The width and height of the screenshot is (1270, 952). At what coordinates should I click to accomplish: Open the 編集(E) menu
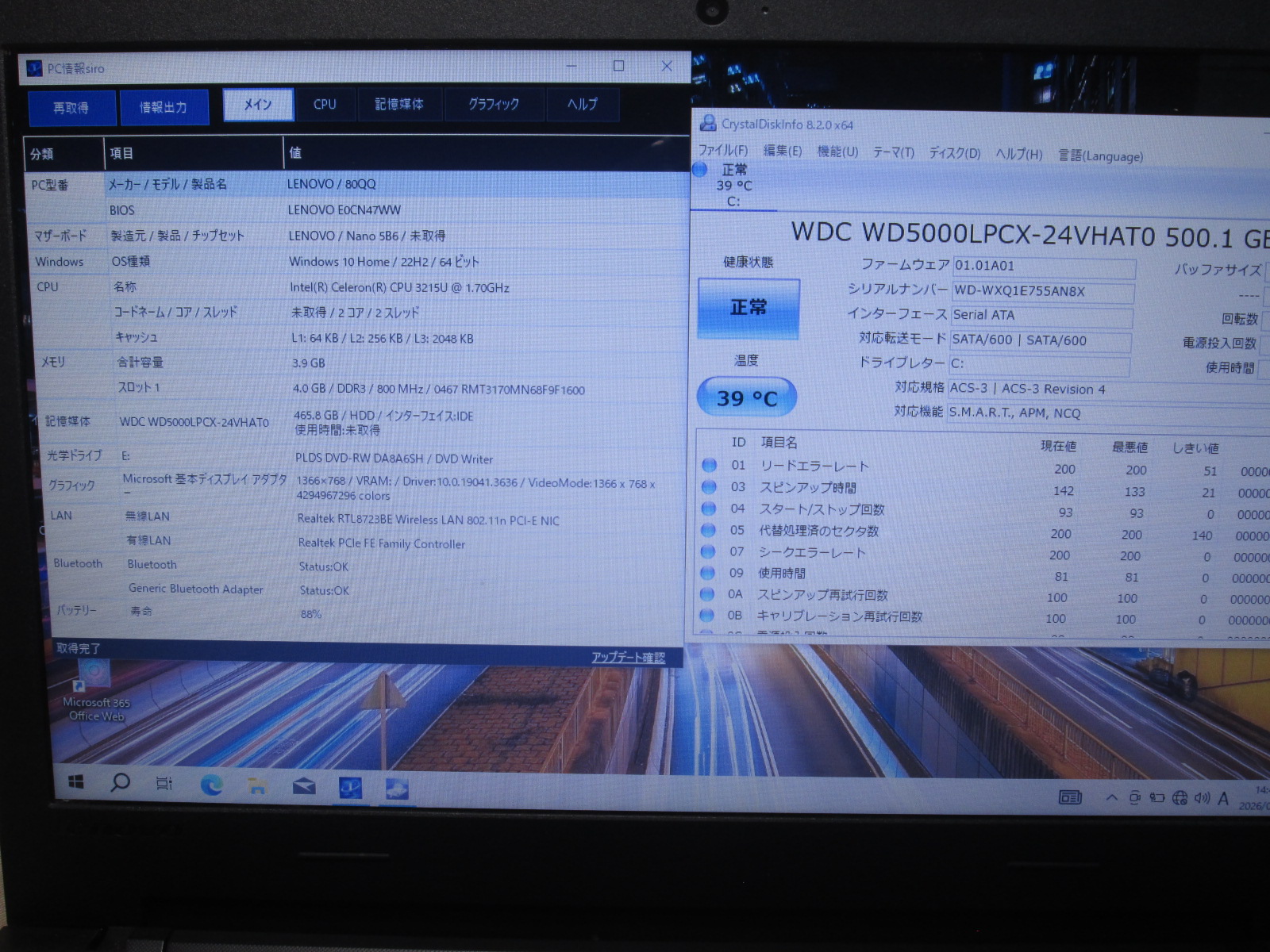pos(783,151)
